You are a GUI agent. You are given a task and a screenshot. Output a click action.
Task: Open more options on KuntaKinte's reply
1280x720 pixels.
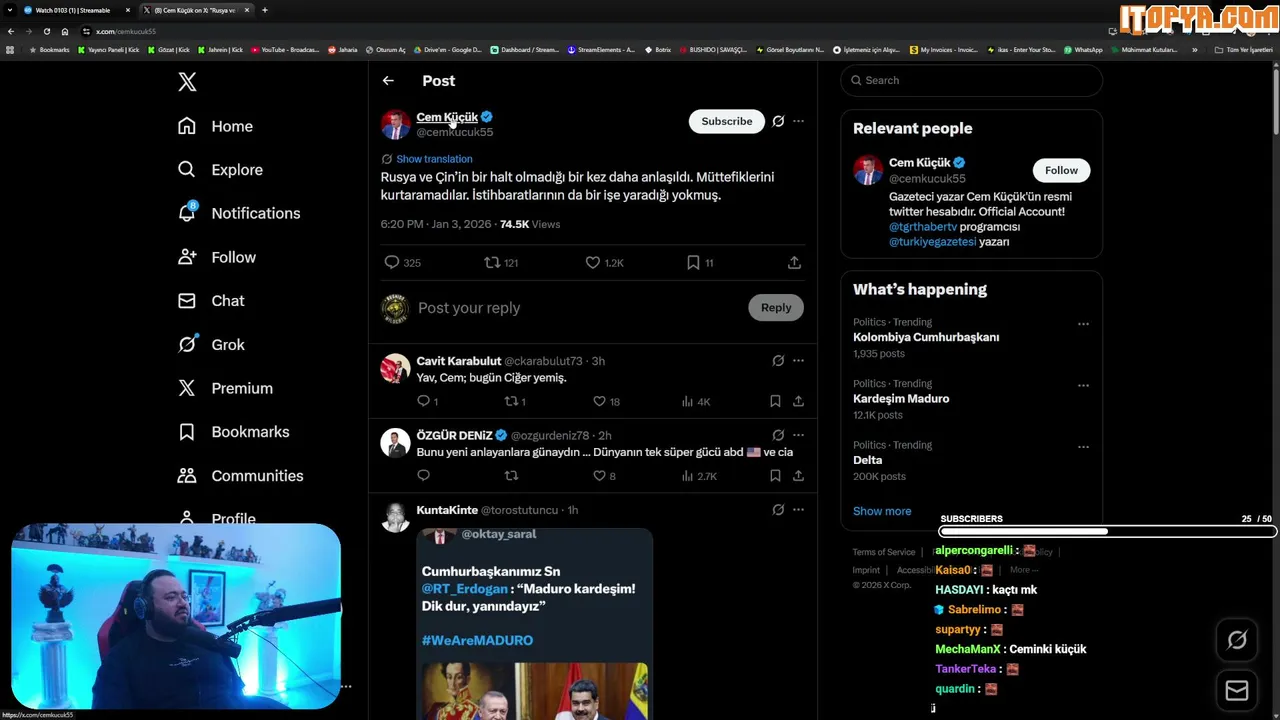[x=798, y=510]
